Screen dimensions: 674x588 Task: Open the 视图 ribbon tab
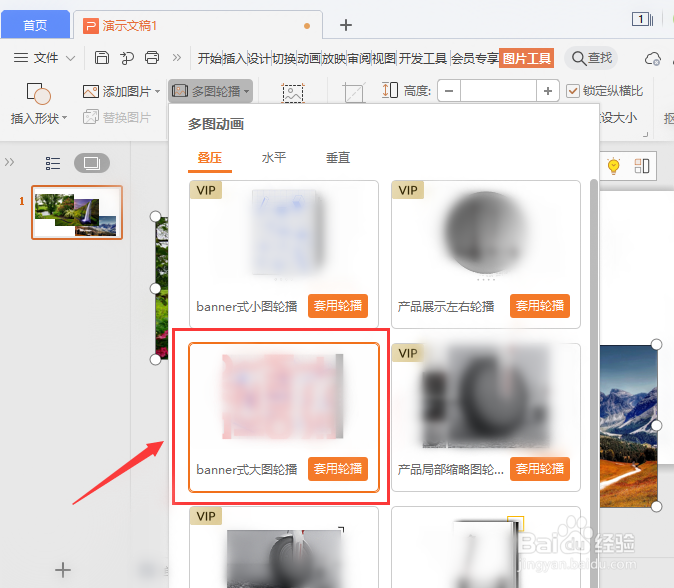[383, 58]
